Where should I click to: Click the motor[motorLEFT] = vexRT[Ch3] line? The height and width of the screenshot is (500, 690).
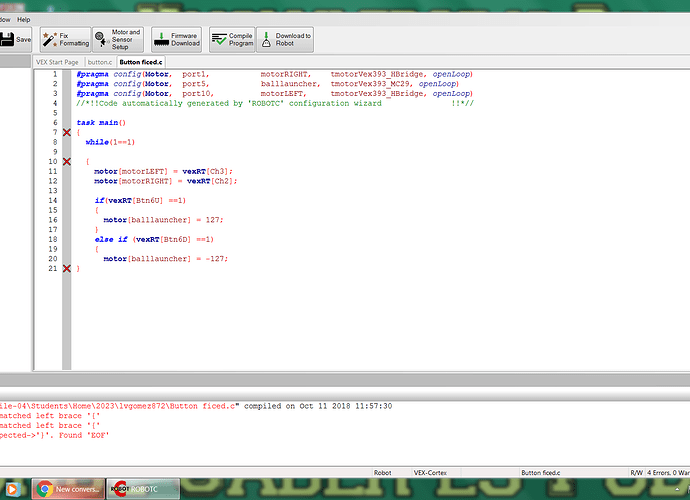pos(163,171)
